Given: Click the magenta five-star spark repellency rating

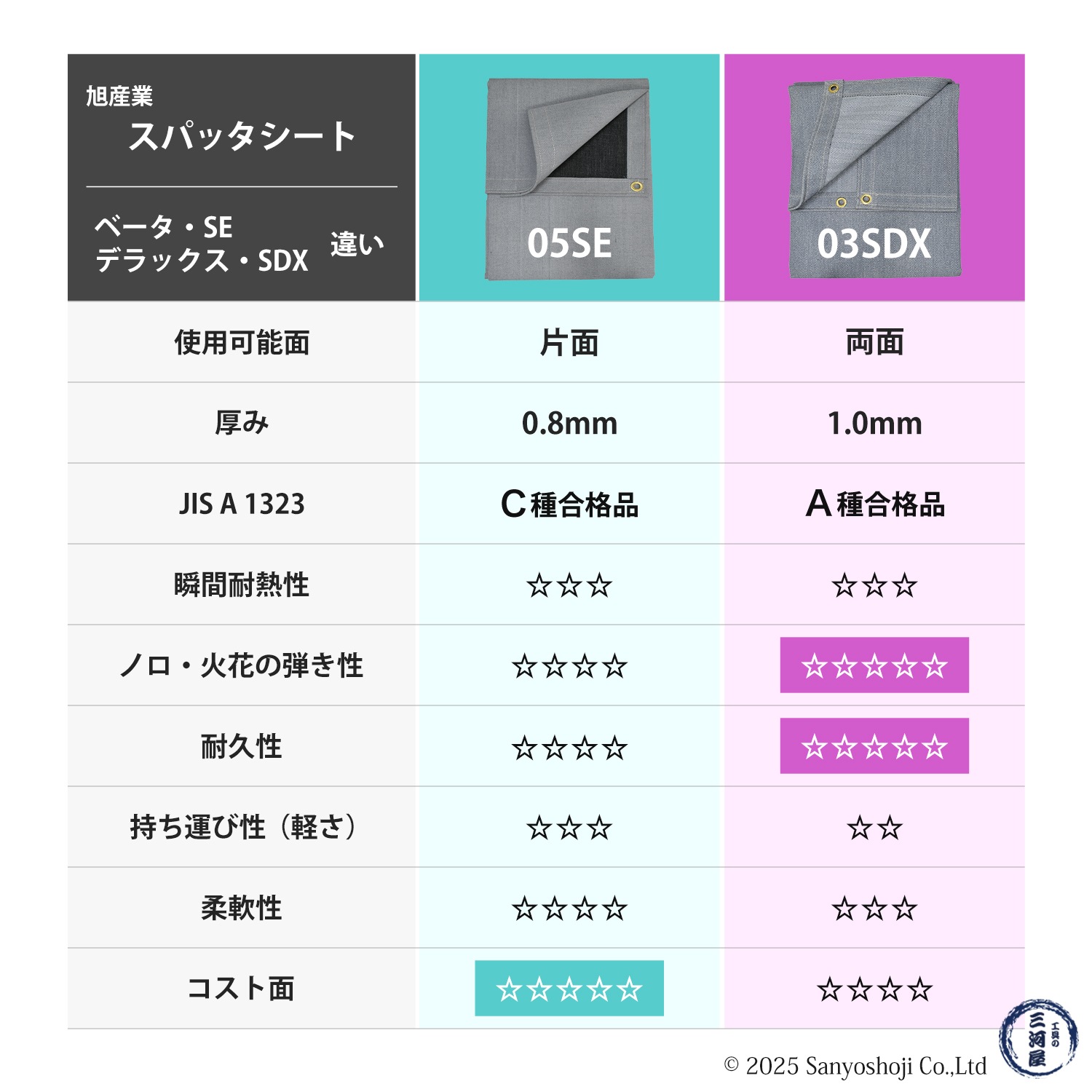Looking at the screenshot, I should pos(874,665).
